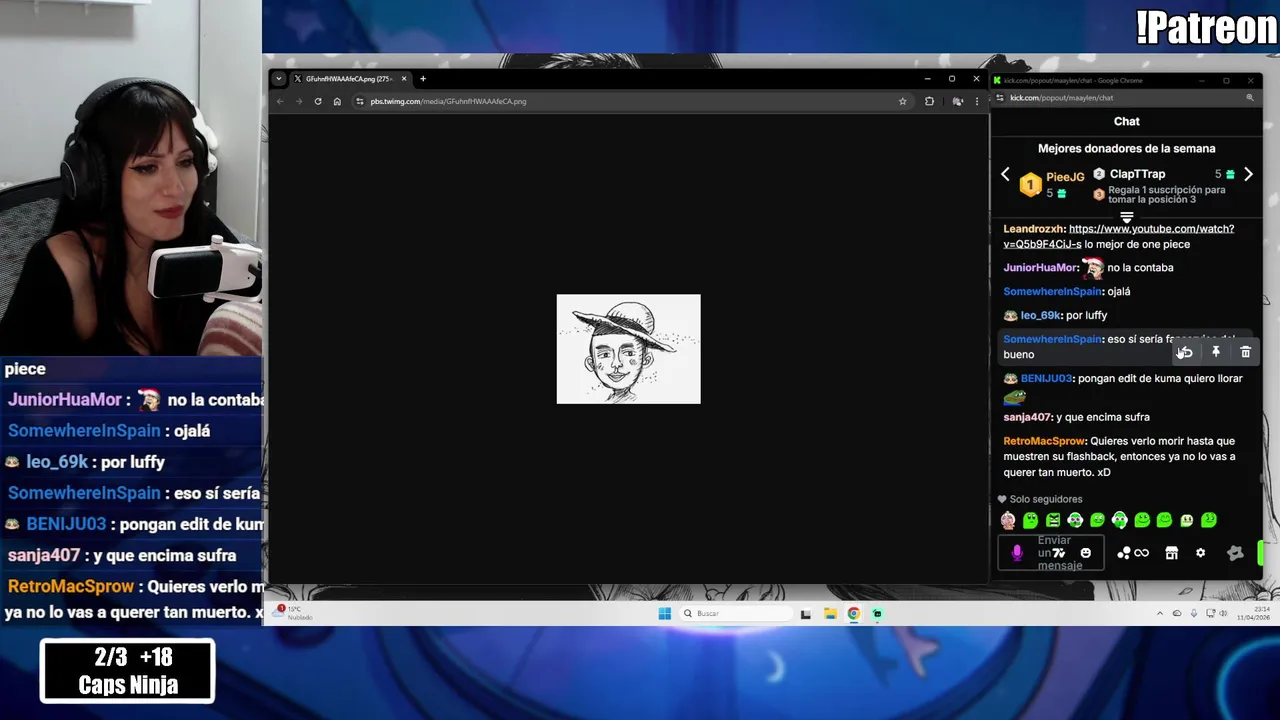1280x720 pixels.
Task: Click the Enviar un mensaje chat input
Action: (1051, 553)
